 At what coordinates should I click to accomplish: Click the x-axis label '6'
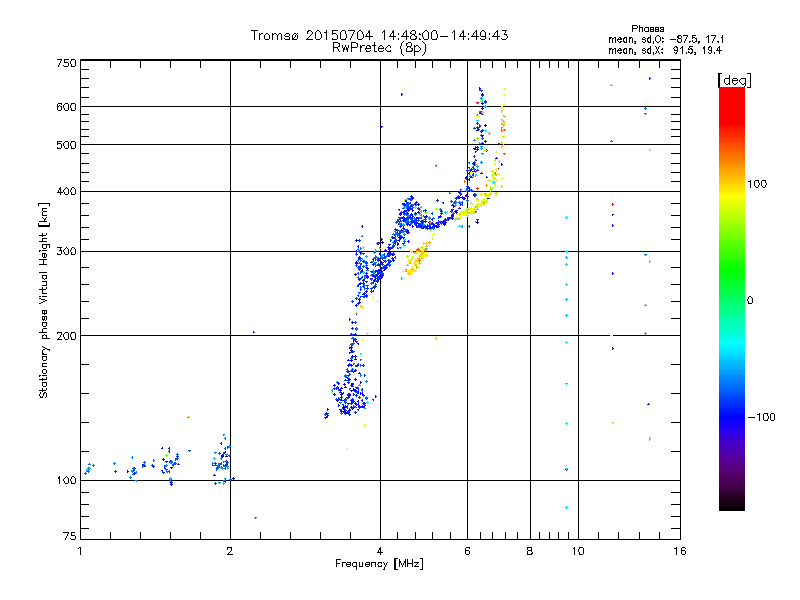467,551
